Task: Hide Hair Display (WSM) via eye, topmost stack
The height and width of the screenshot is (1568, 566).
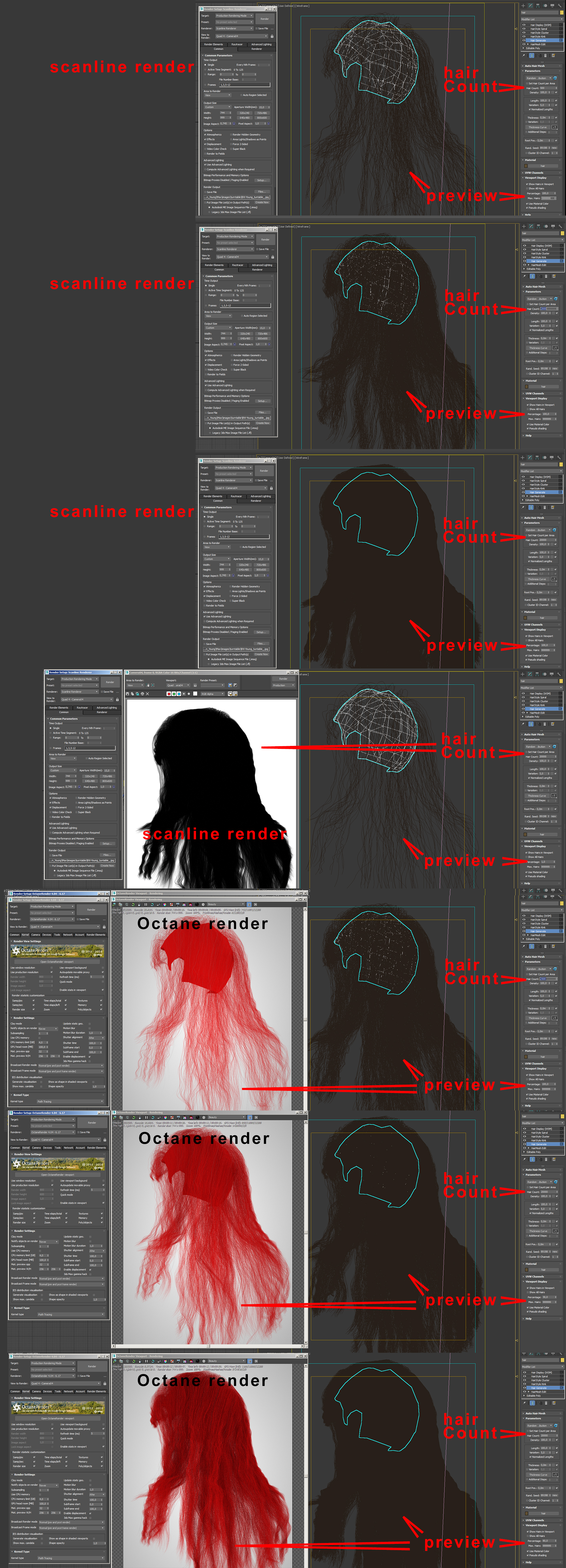Action: point(523,25)
